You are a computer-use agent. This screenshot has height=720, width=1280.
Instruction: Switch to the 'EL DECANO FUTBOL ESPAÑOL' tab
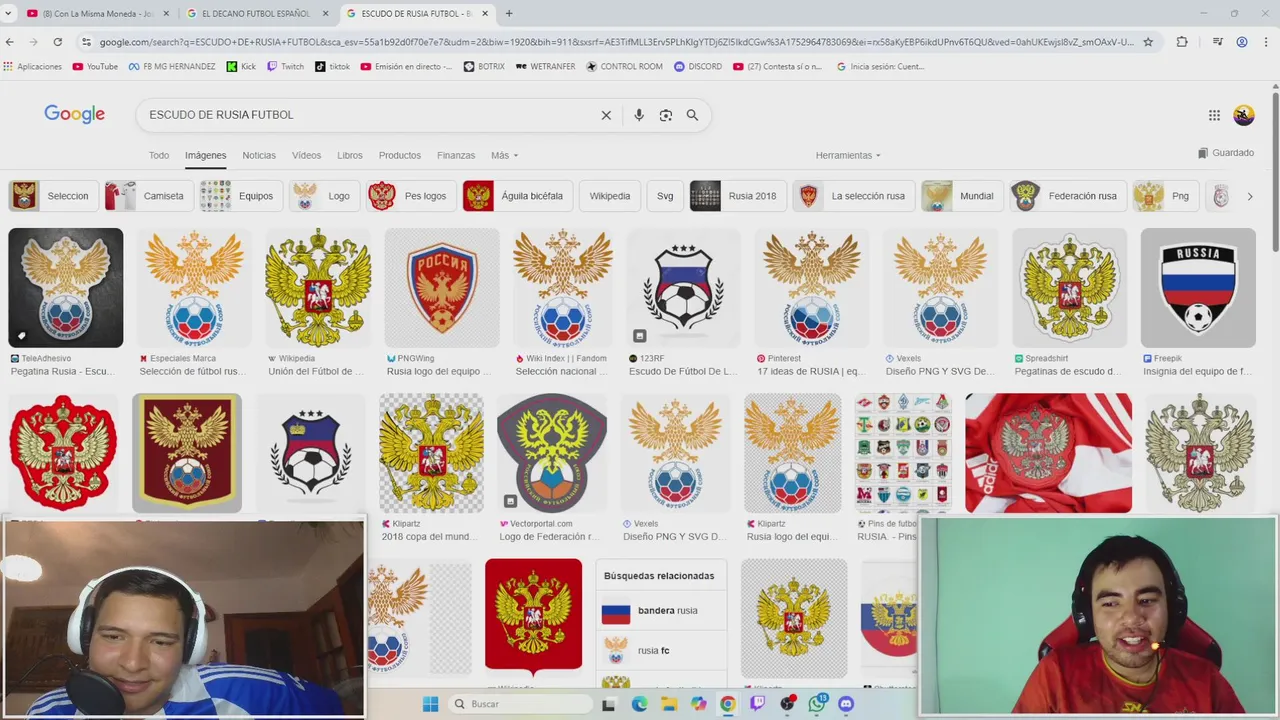(256, 13)
